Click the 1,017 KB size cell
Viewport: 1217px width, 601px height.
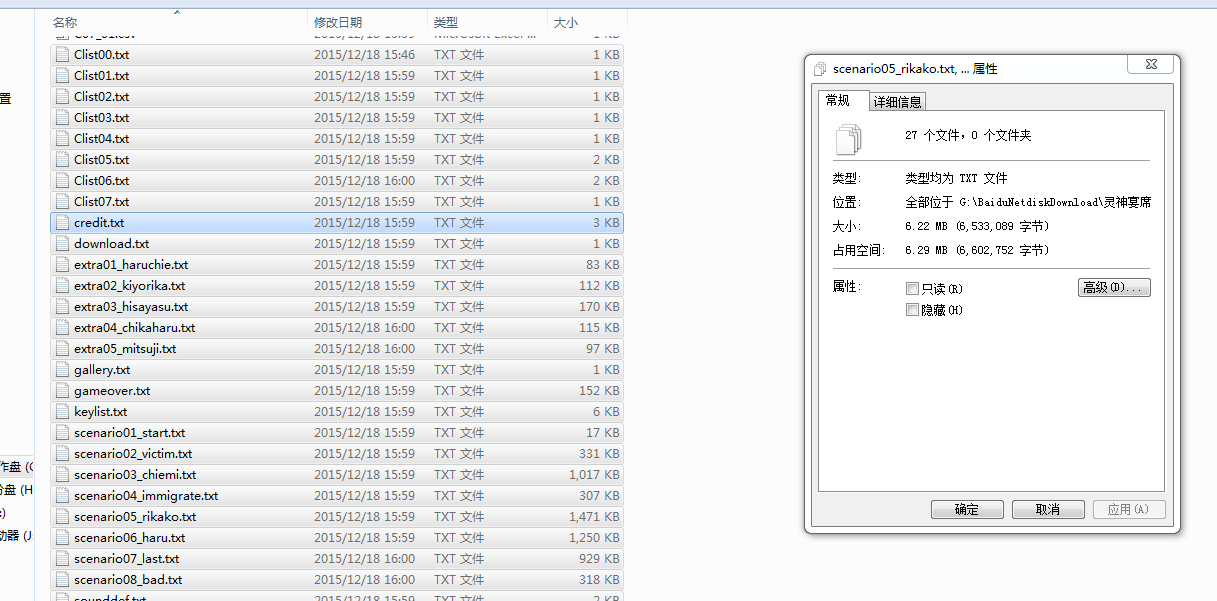[594, 475]
